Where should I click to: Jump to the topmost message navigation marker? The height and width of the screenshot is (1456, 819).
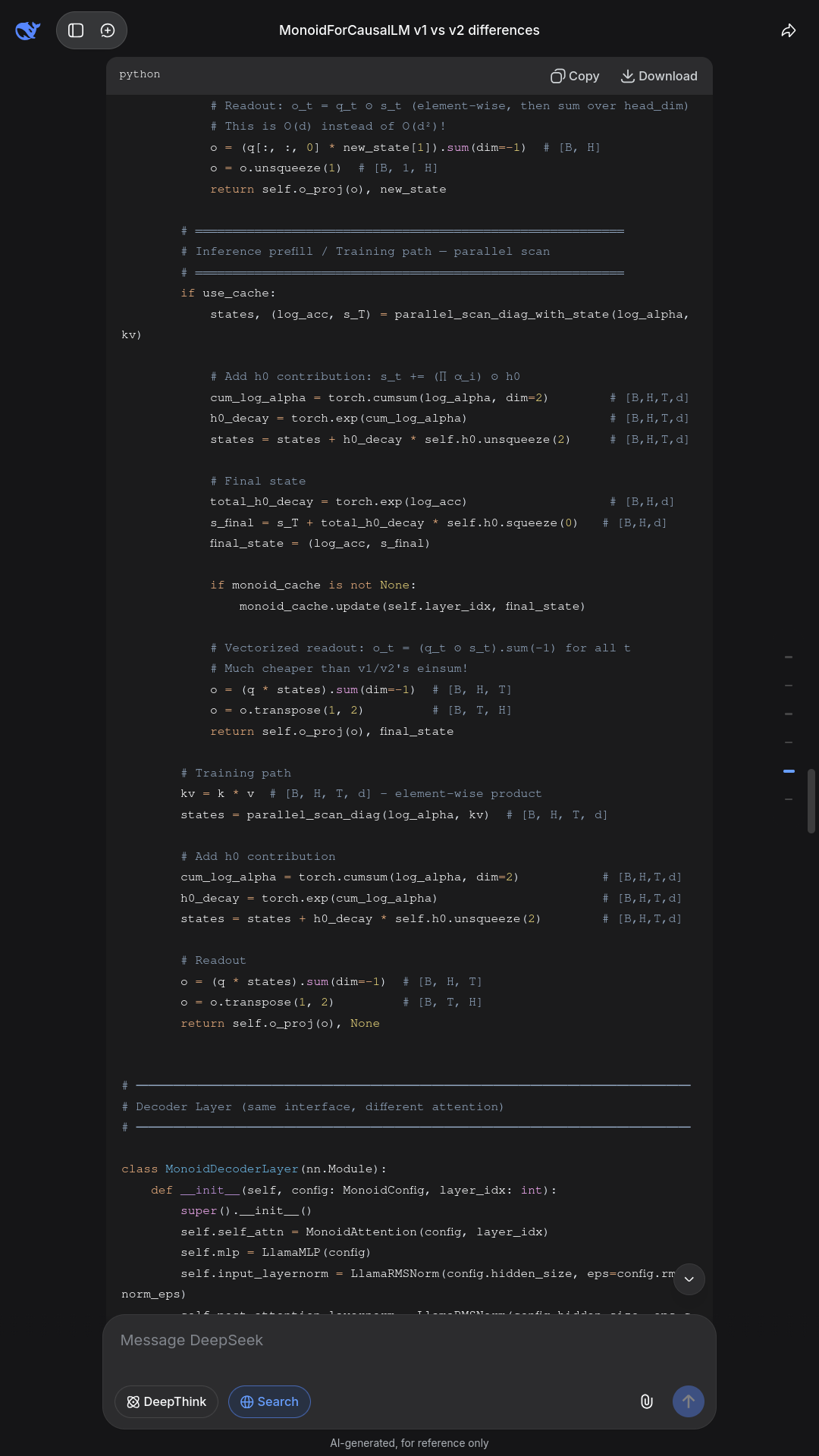(789, 657)
